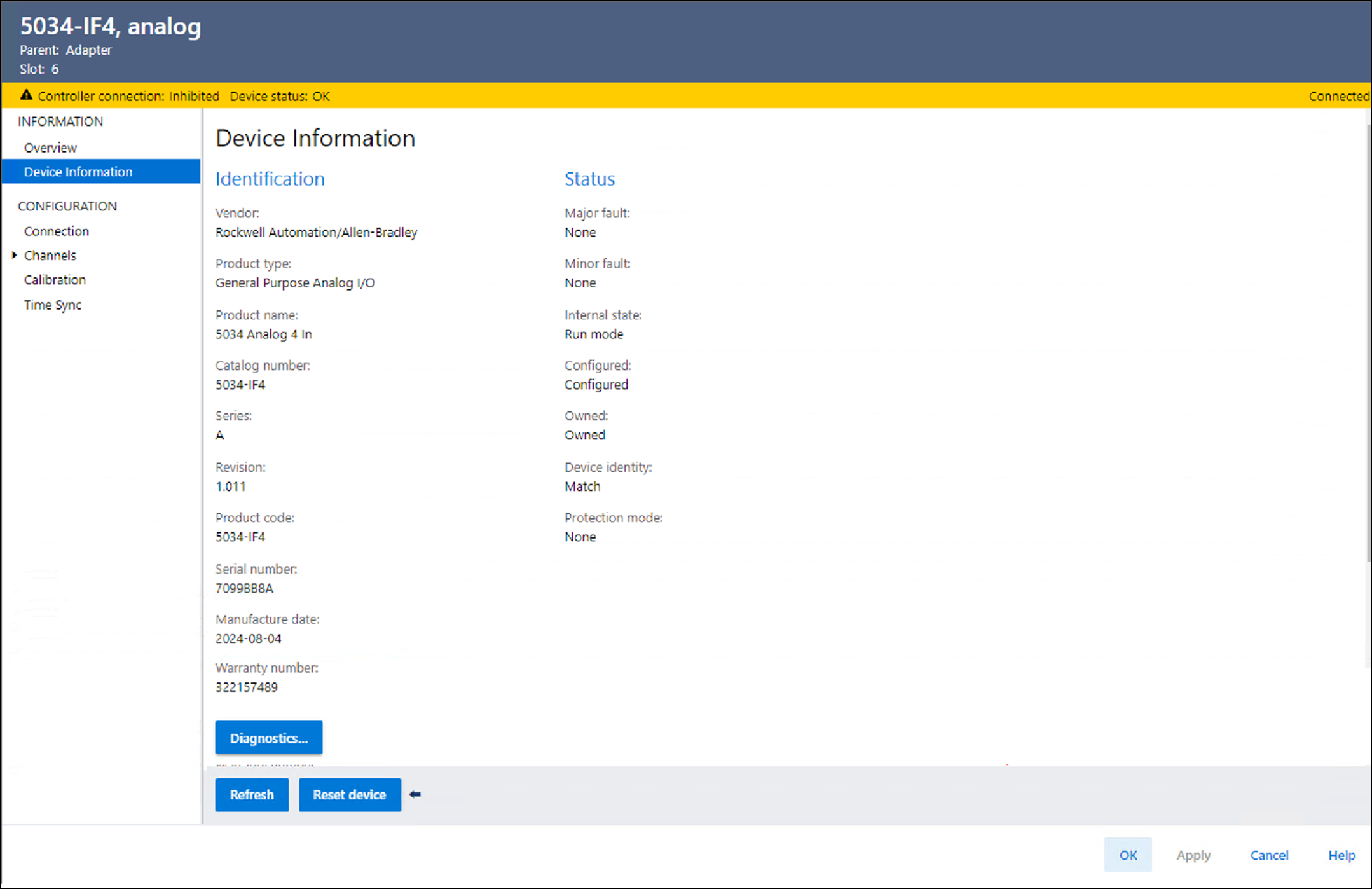Expand the Channels tree item arrow
The image size is (1372, 889).
coord(14,255)
